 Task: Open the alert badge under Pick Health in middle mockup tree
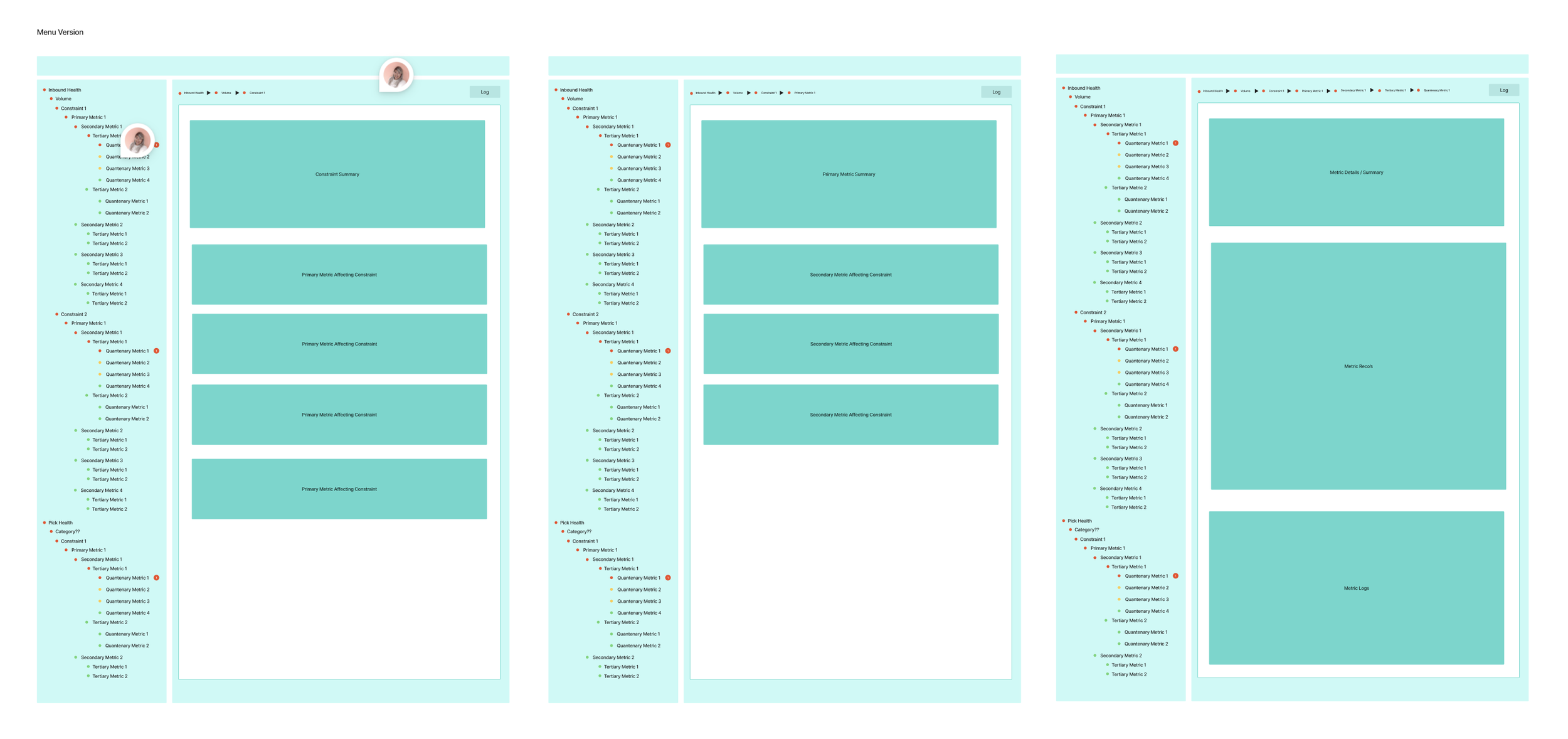(x=668, y=578)
